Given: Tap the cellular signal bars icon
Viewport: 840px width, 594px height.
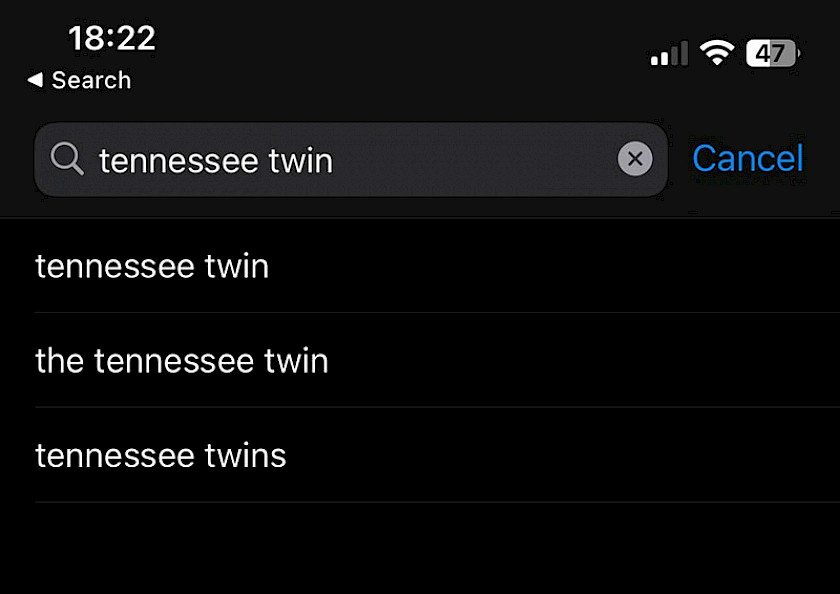Looking at the screenshot, I should [x=669, y=53].
